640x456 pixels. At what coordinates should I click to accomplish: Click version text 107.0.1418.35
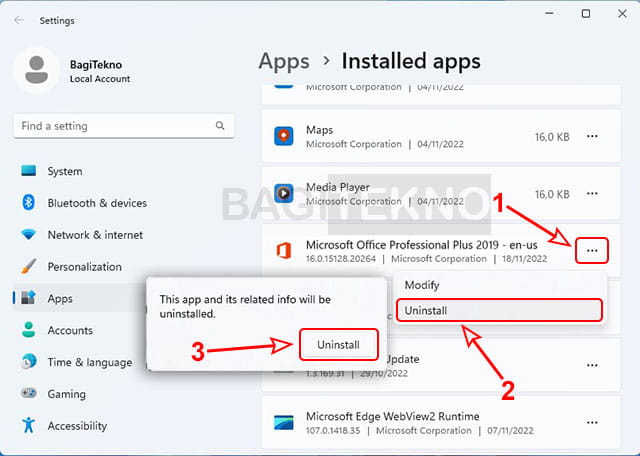pos(333,431)
